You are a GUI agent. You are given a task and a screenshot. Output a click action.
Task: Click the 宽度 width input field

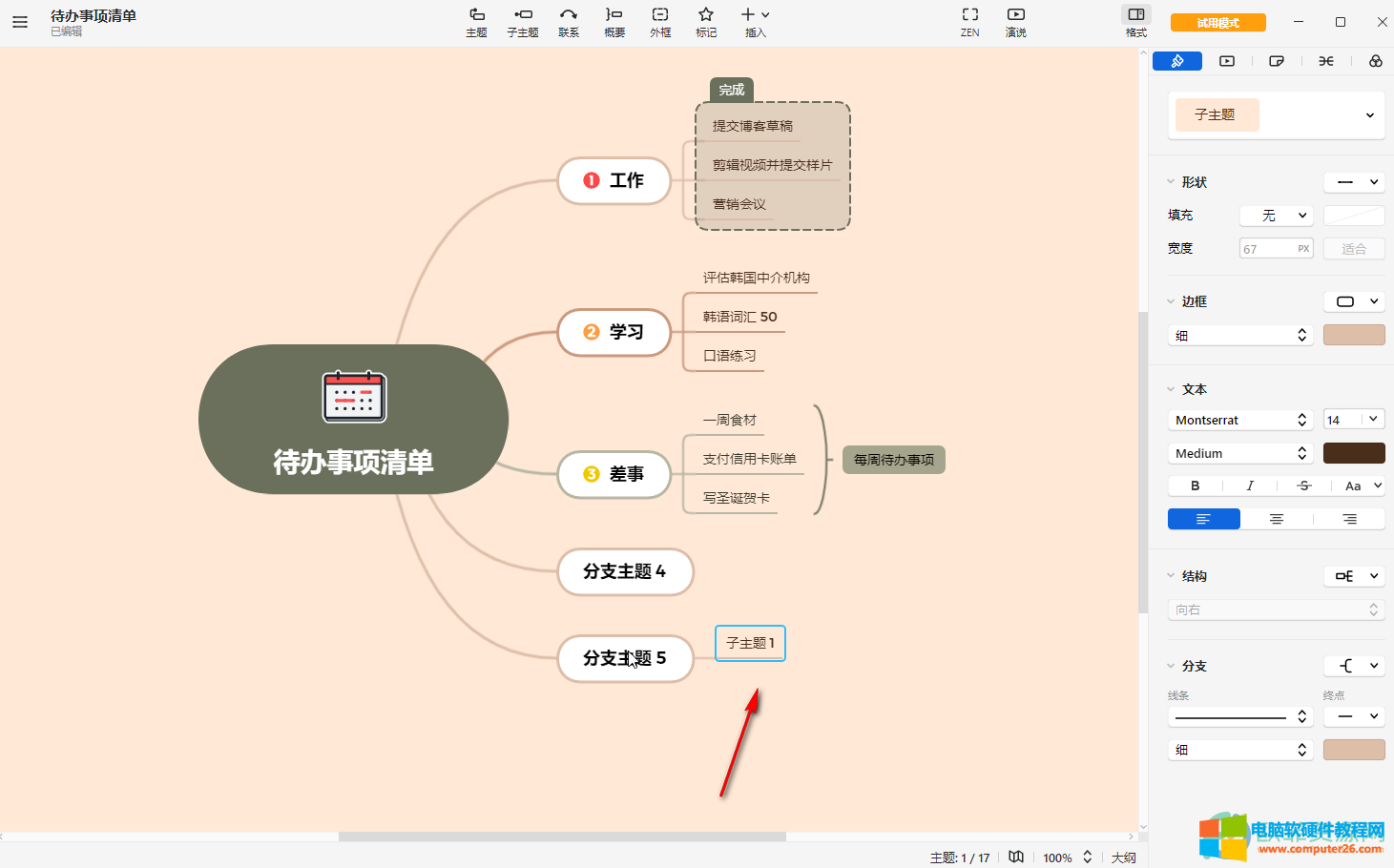(x=1277, y=249)
